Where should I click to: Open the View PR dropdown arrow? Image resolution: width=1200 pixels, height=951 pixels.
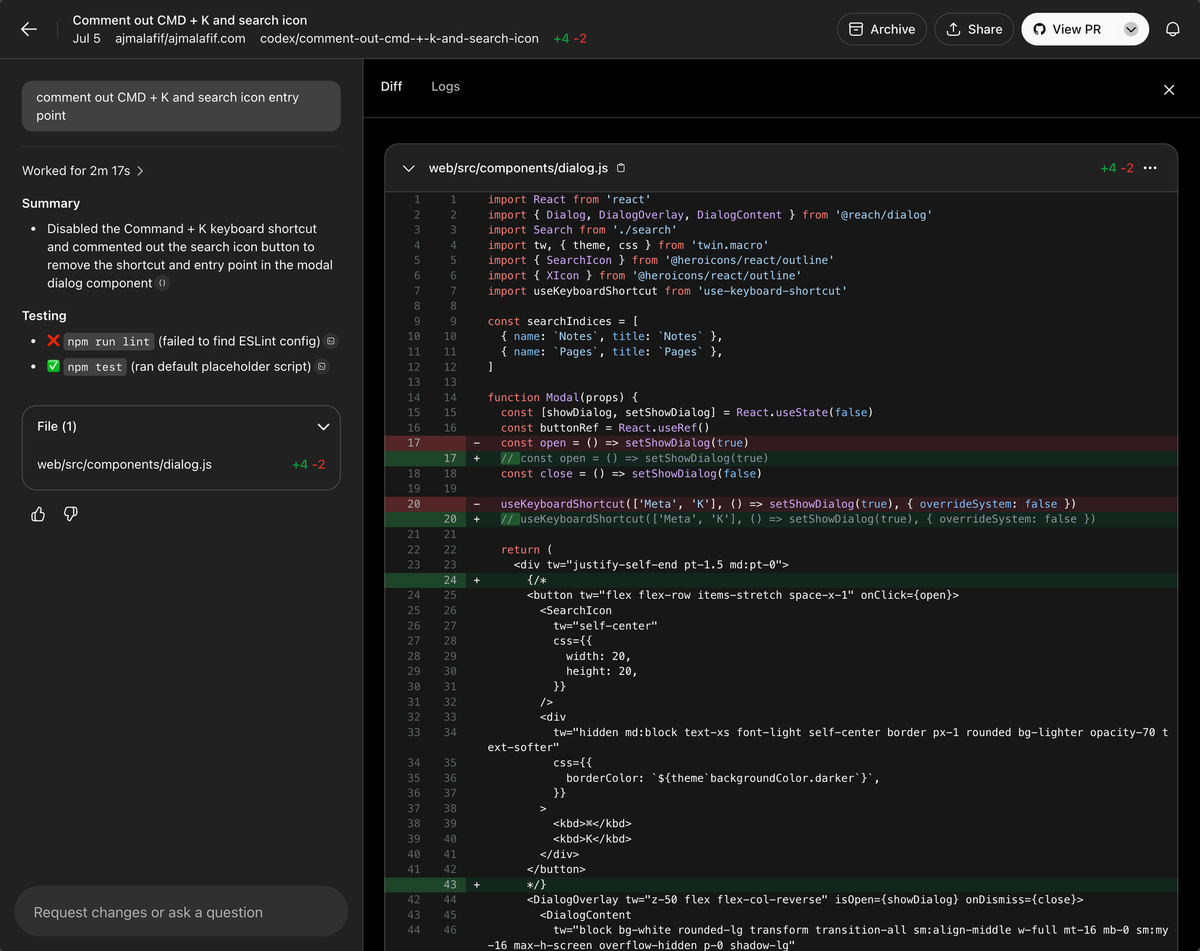[x=1131, y=29]
